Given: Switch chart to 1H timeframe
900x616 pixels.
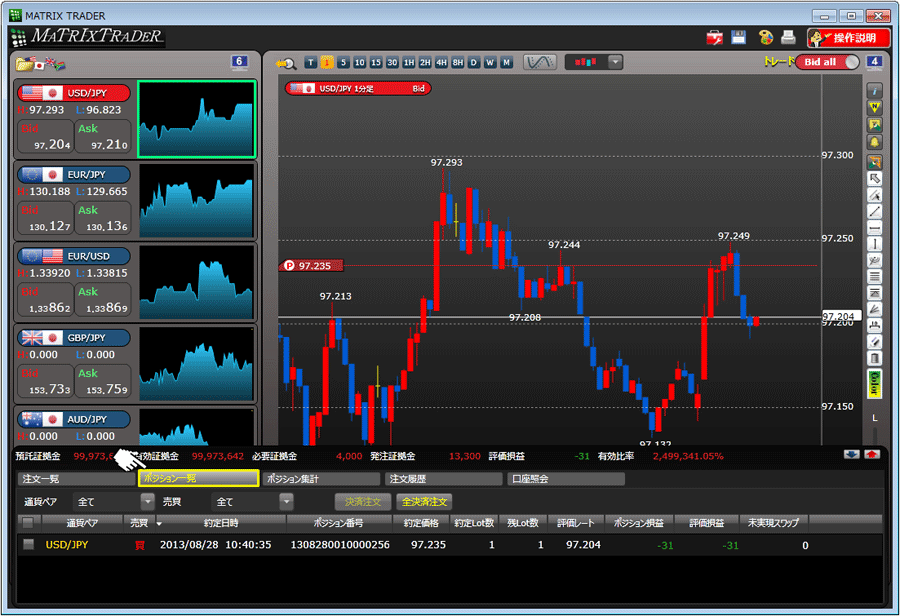Looking at the screenshot, I should (x=409, y=62).
